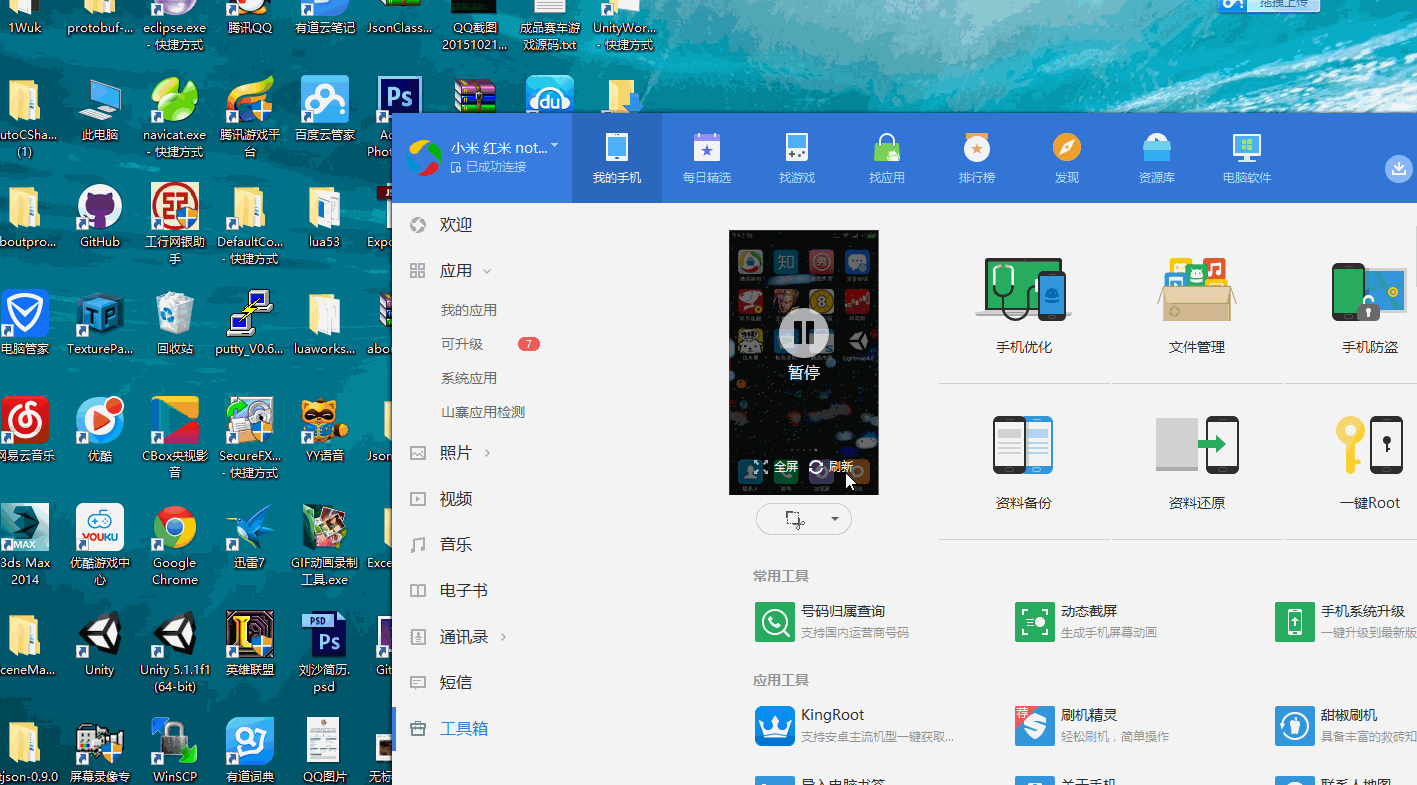The image size is (1417, 785).
Task: Open the 每日精选 tab
Action: coord(707,158)
